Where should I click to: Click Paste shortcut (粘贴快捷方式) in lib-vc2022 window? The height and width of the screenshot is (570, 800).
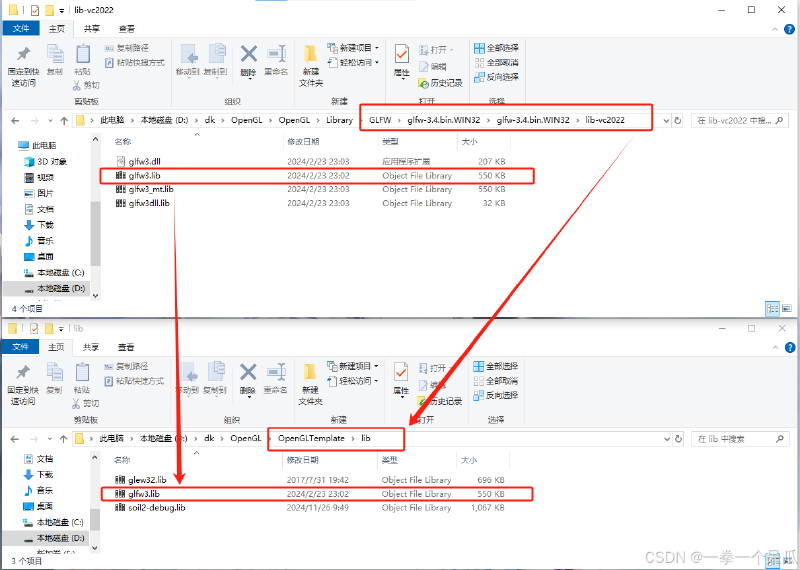tap(135, 62)
